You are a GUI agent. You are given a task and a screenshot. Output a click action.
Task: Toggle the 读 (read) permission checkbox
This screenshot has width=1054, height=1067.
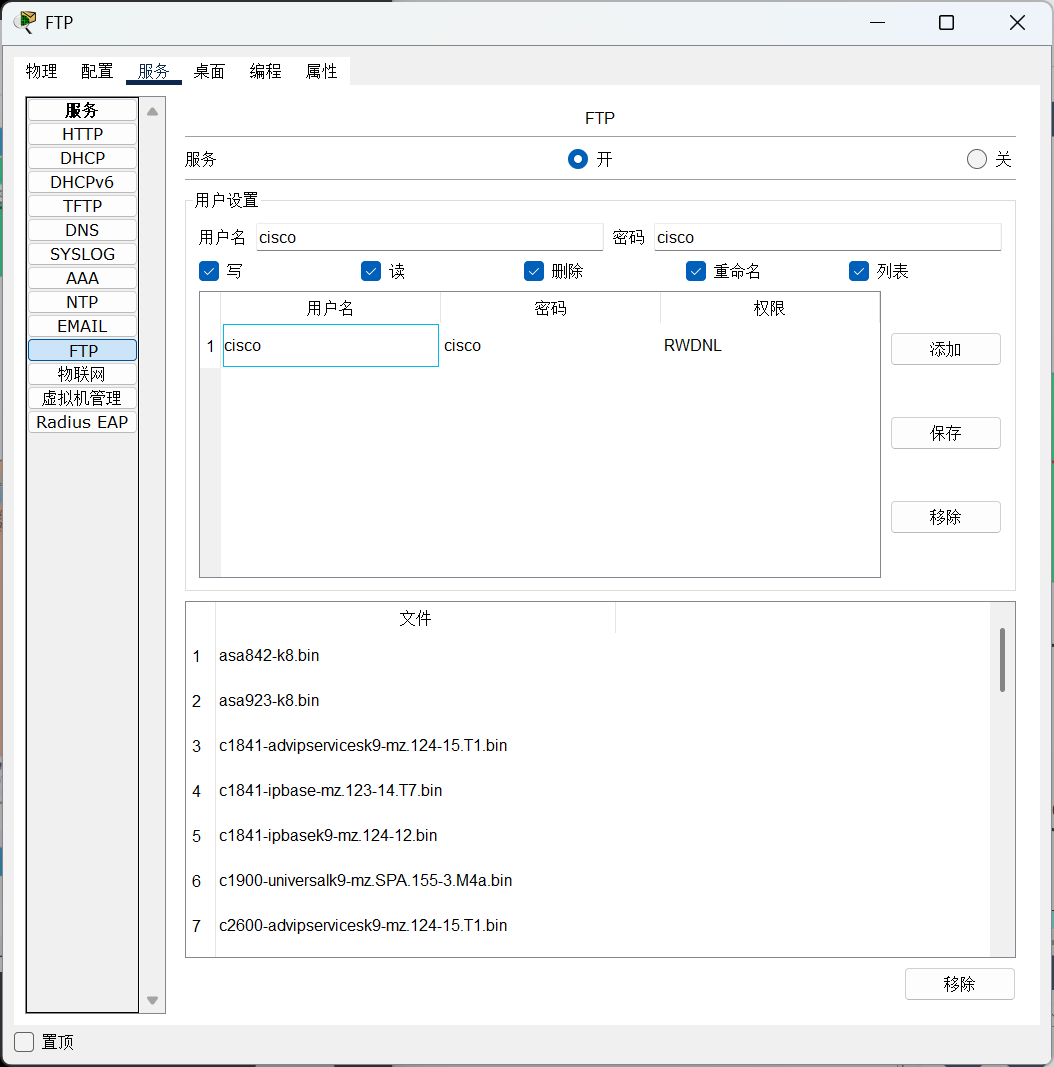pyautogui.click(x=371, y=271)
